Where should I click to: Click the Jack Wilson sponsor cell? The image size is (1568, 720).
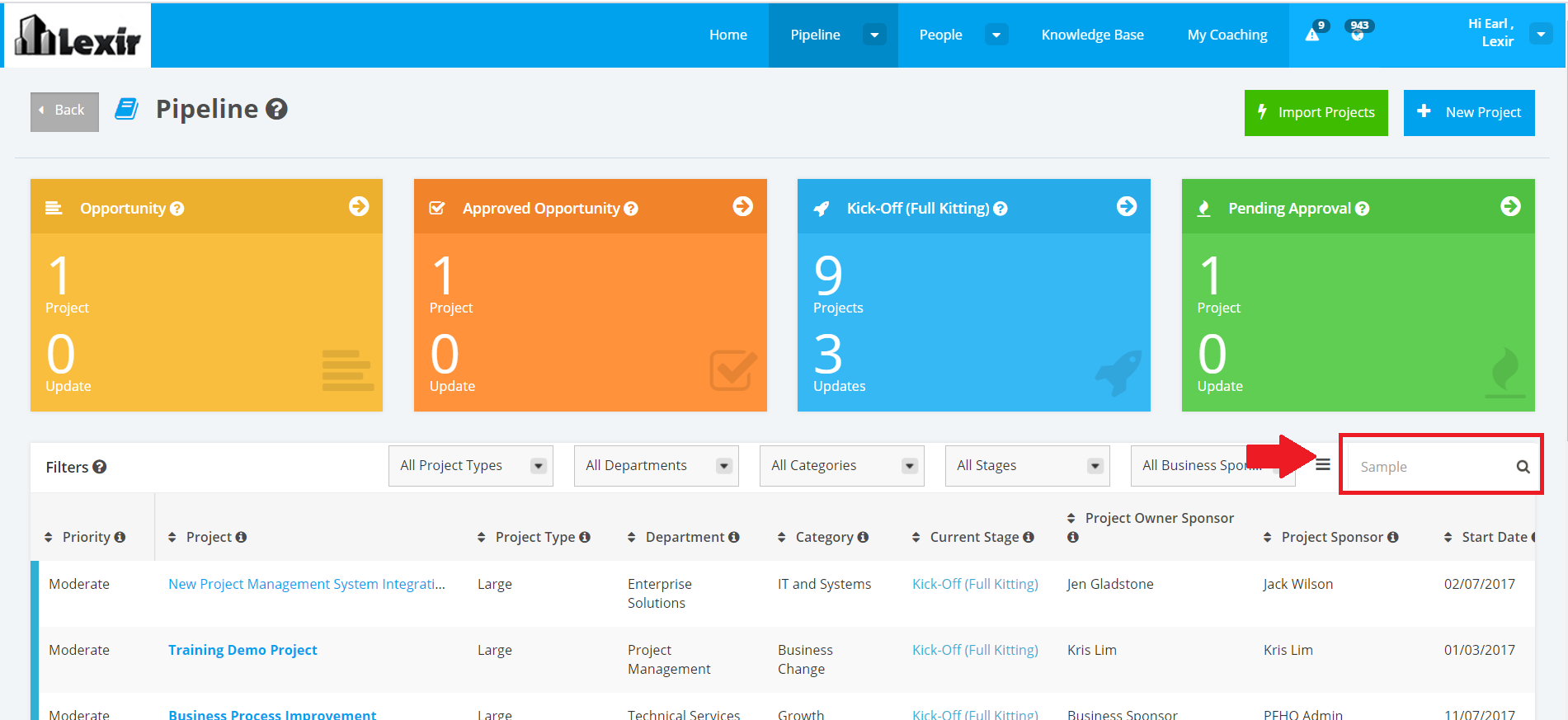click(1297, 584)
